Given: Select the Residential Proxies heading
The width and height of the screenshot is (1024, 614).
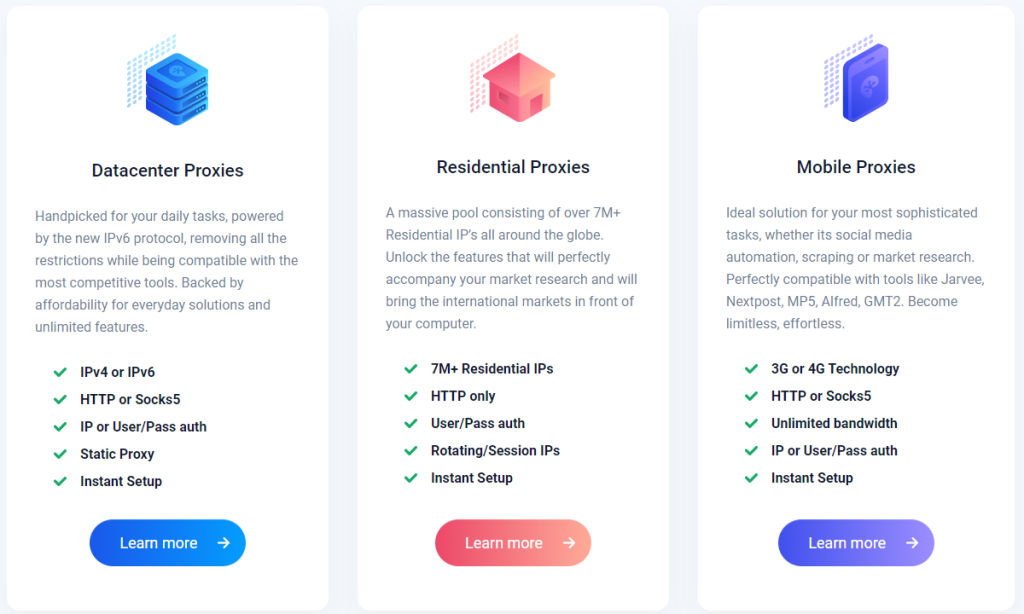Looking at the screenshot, I should [x=513, y=167].
